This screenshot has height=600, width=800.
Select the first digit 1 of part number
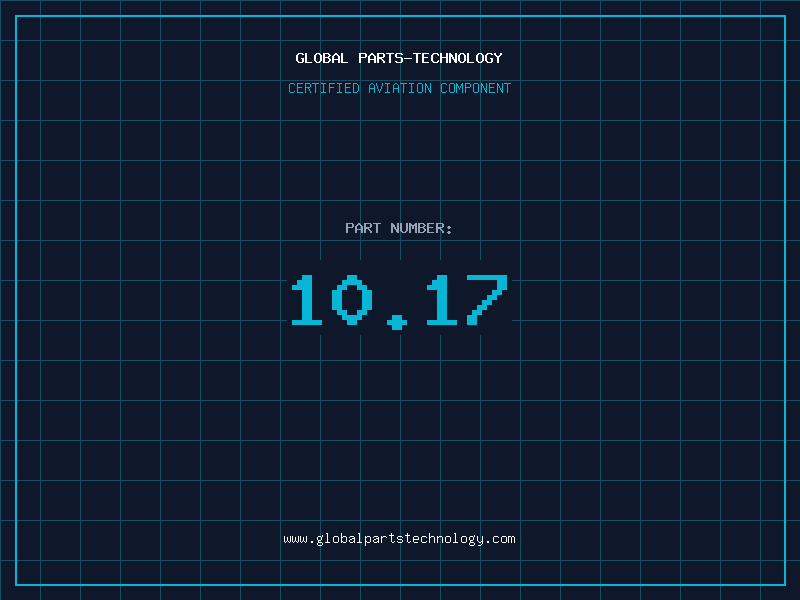[x=306, y=300]
